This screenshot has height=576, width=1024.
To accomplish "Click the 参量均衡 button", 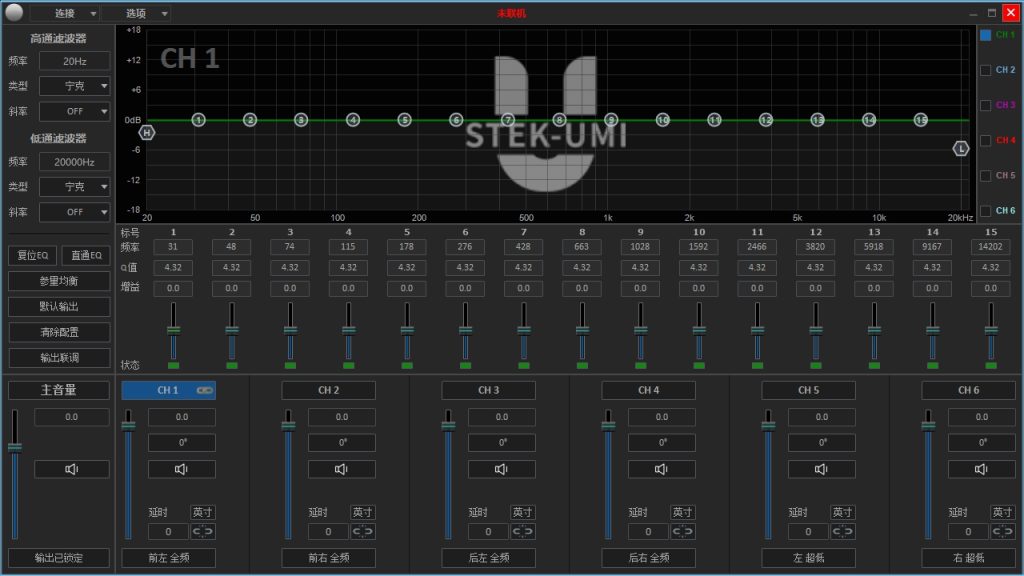I will pyautogui.click(x=59, y=281).
